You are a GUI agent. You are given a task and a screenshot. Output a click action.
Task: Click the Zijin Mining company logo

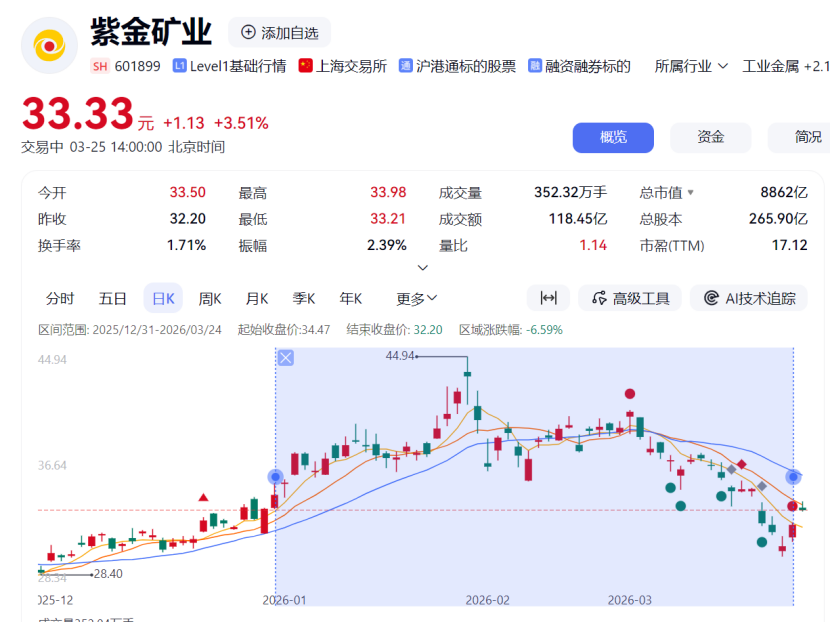(x=49, y=46)
